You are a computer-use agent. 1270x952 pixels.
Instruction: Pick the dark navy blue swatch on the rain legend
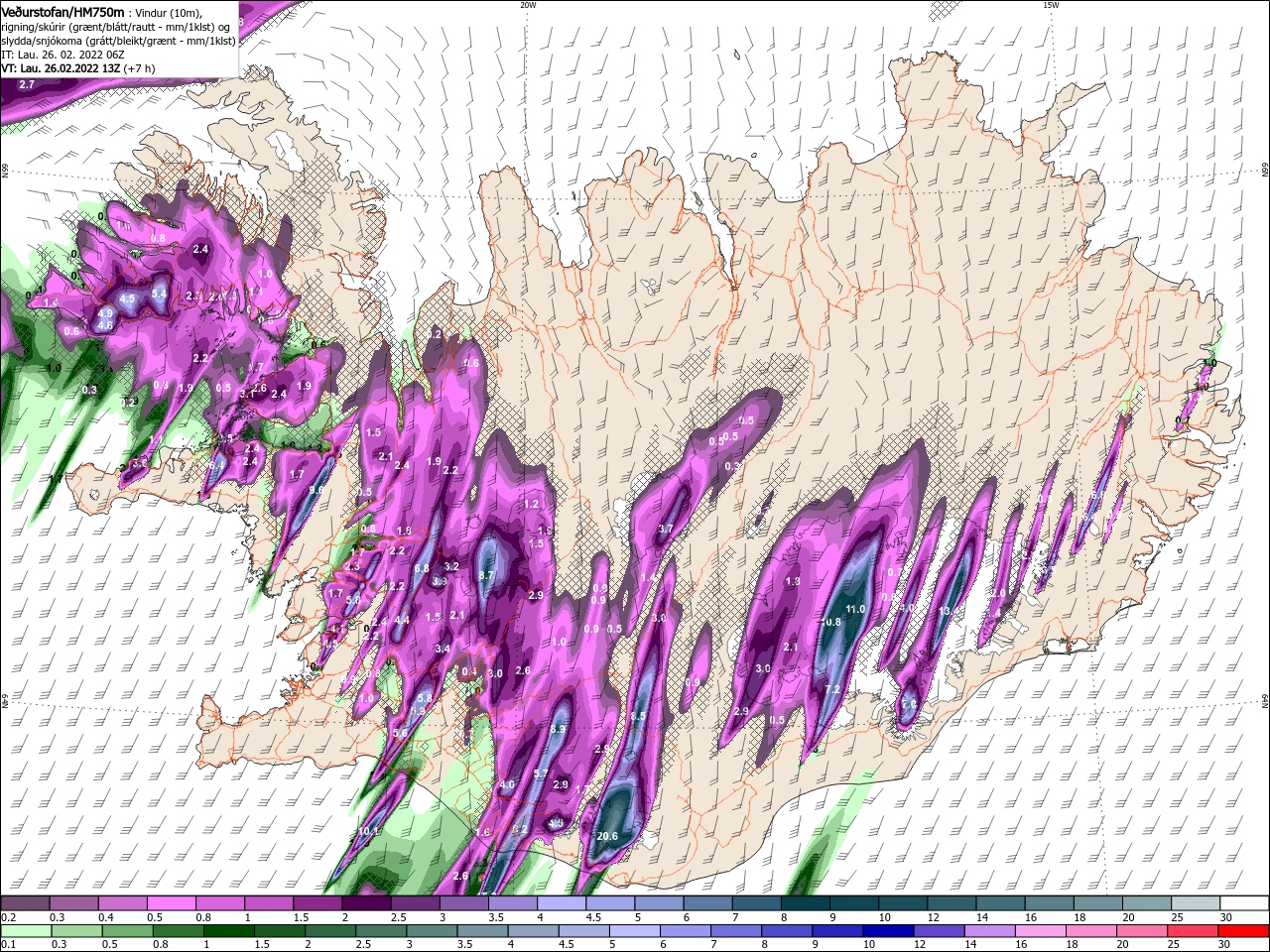point(888,930)
